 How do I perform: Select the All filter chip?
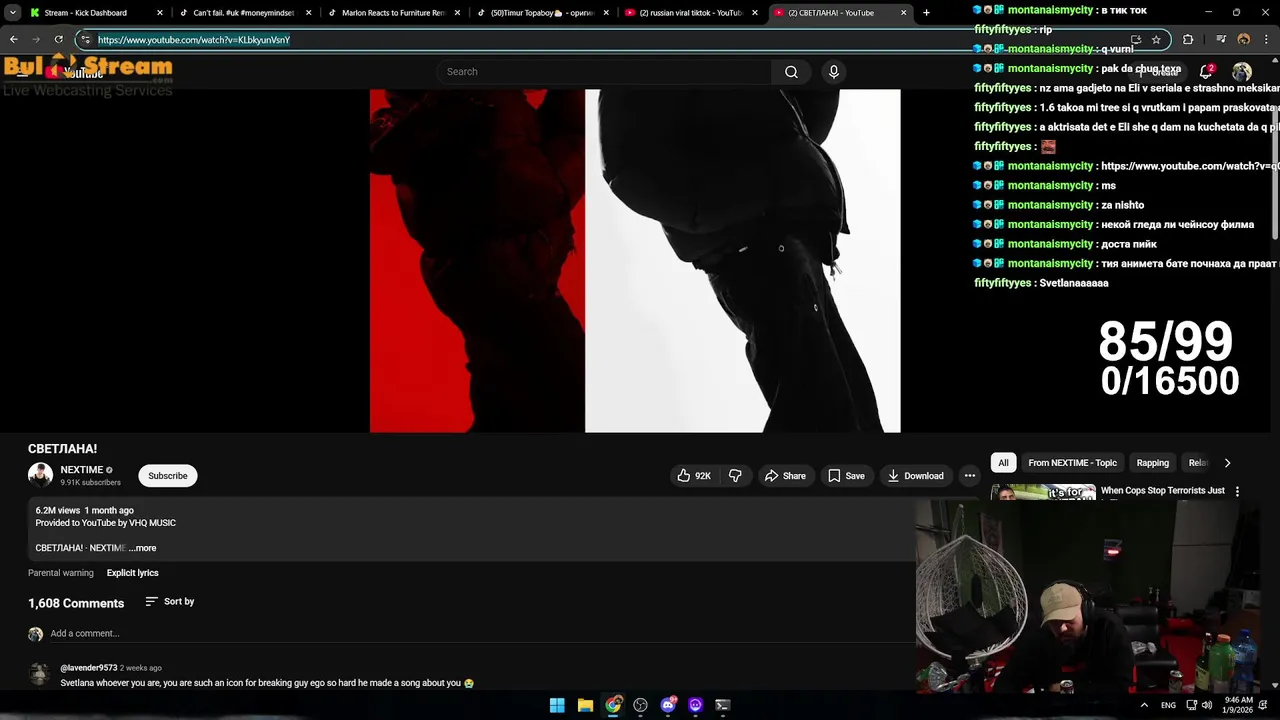coord(1003,463)
